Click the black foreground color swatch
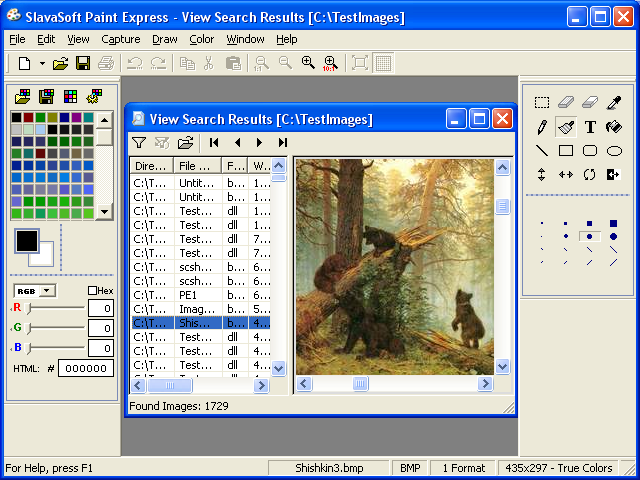Viewport: 640px width, 480px height. (27, 241)
